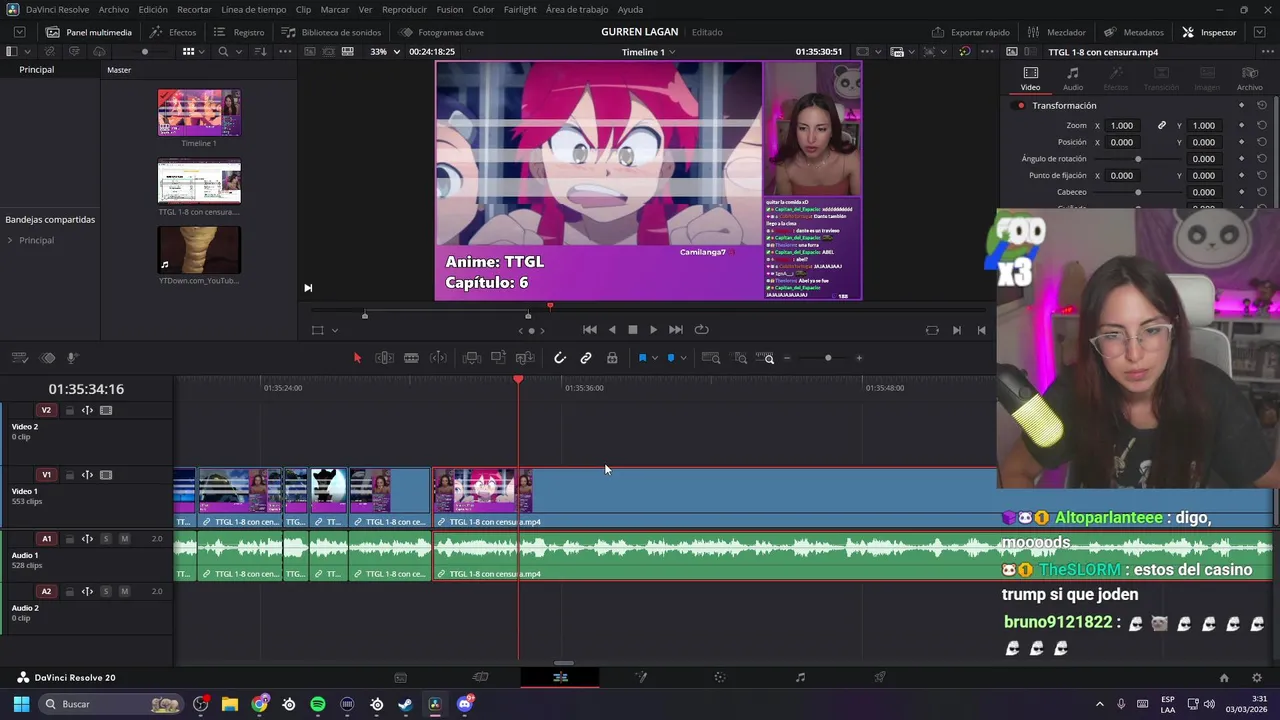Viewport: 1280px width, 720px height.
Task: Click the Overwrite clip icon
Action: [498, 358]
